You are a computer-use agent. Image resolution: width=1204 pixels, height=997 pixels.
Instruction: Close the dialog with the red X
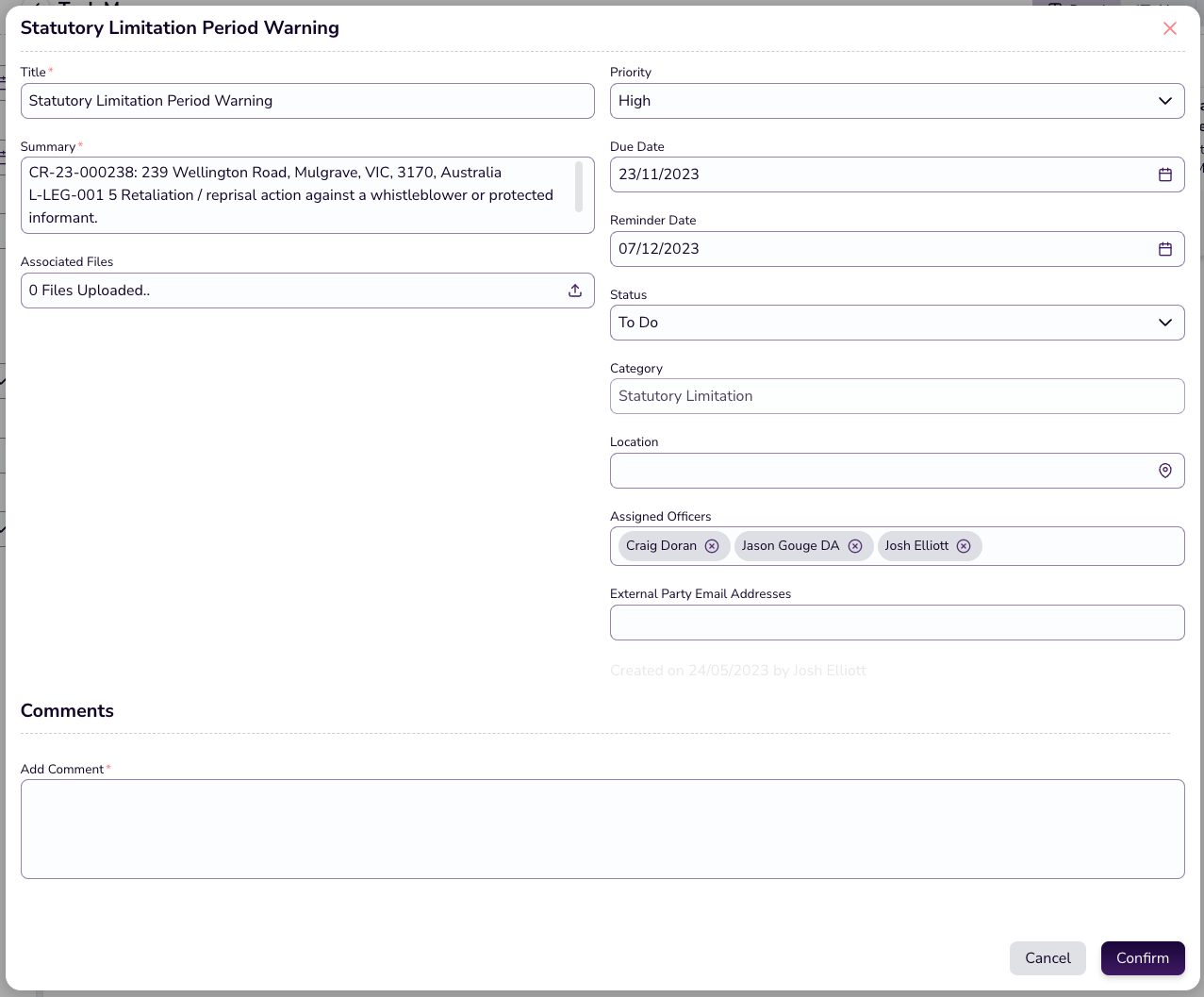click(x=1169, y=28)
